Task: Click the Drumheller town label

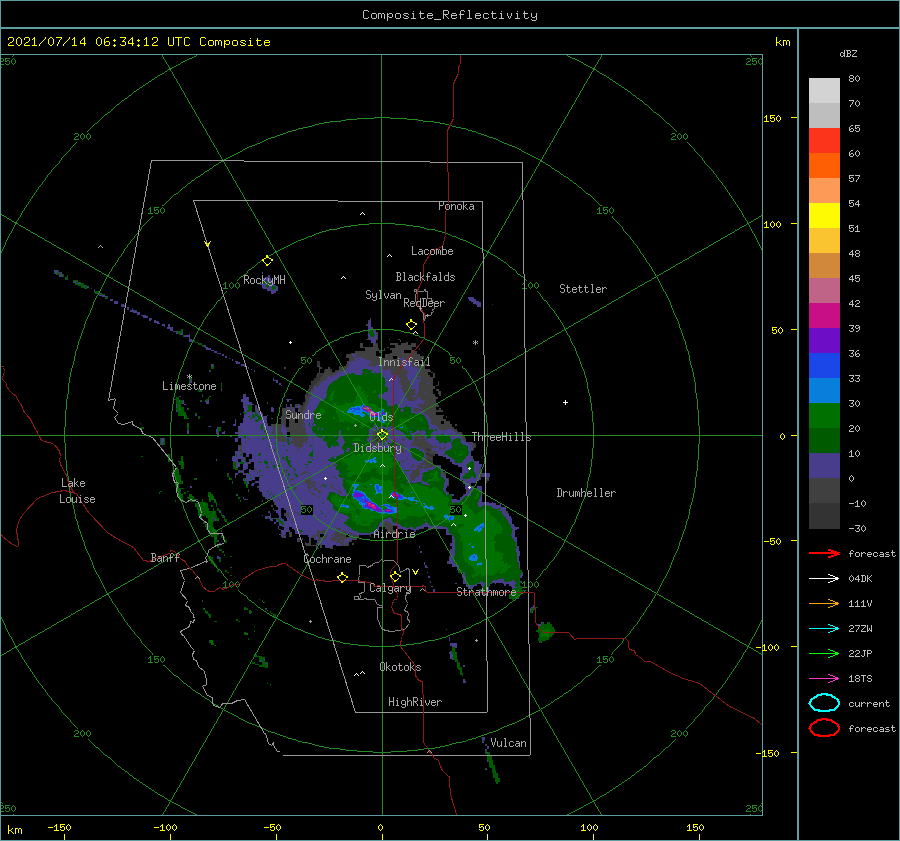Action: [586, 493]
